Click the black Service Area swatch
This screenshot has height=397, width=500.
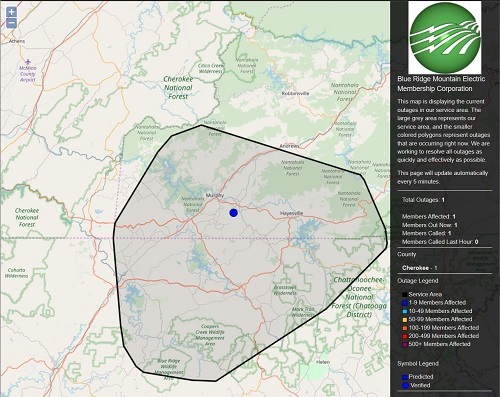click(404, 294)
